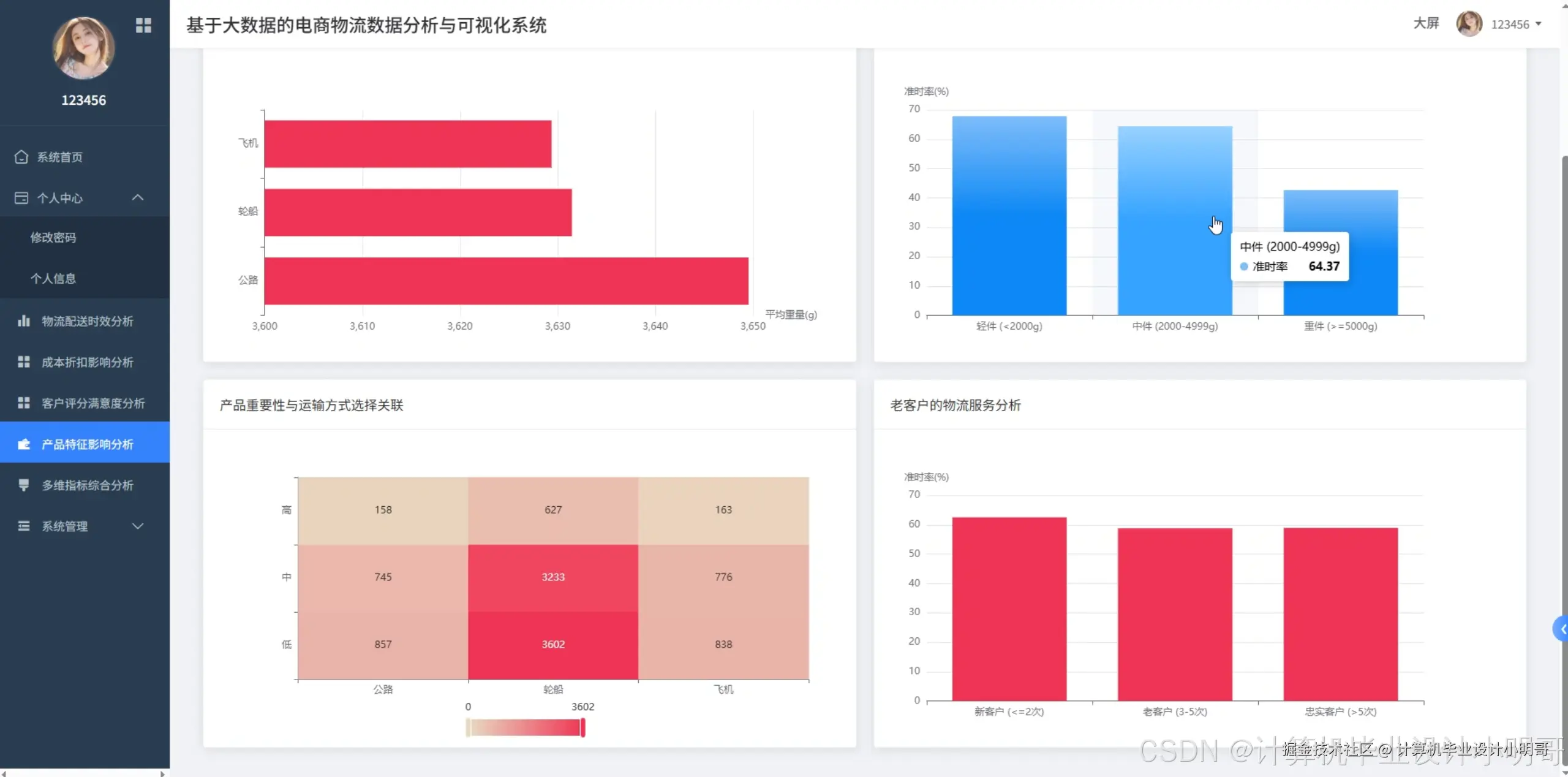The image size is (1568, 777).
Task: Click the grid icon for 成本折扣影响分析
Action: 24,362
